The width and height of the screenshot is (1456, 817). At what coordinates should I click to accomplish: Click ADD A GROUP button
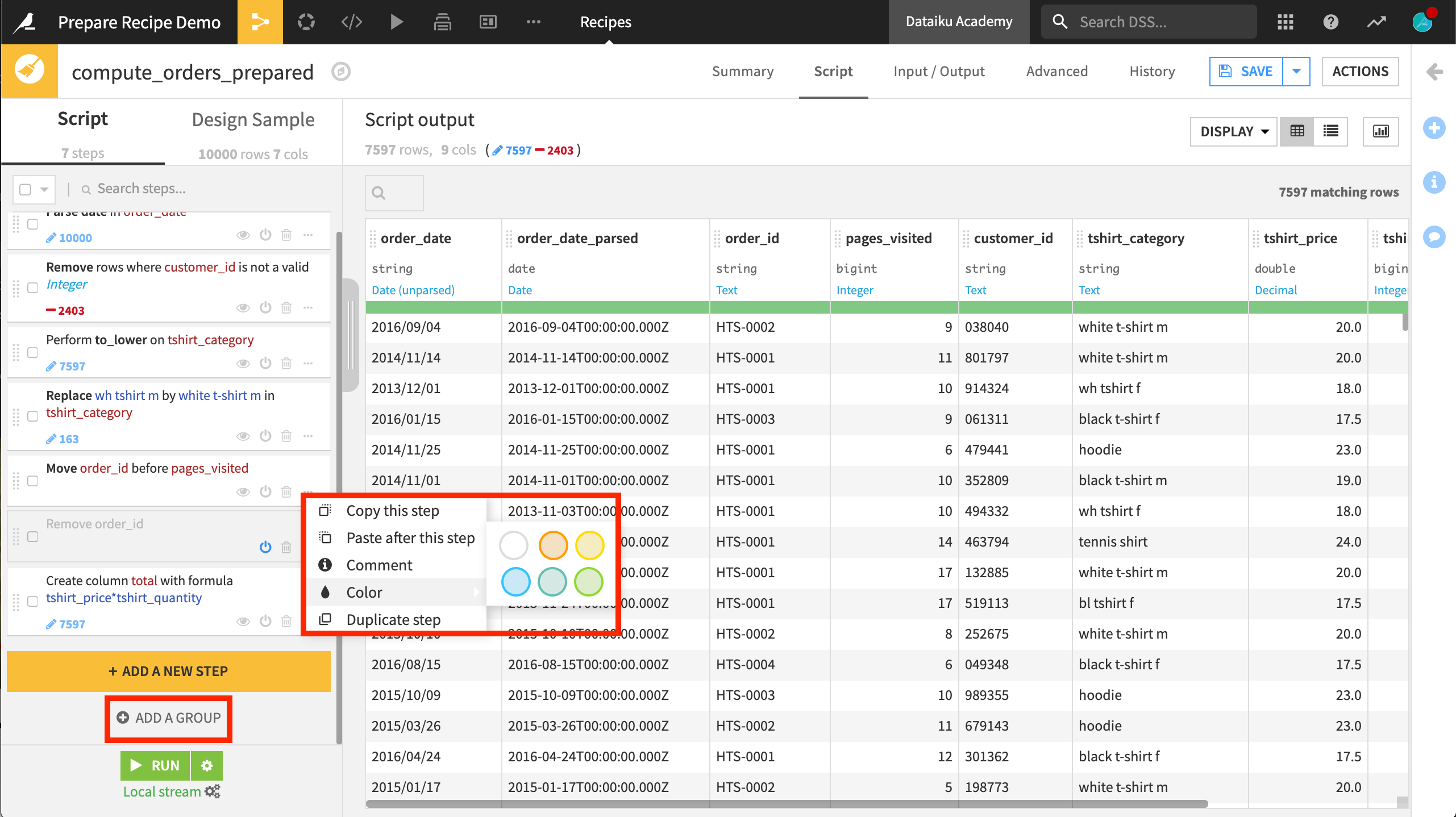[169, 717]
